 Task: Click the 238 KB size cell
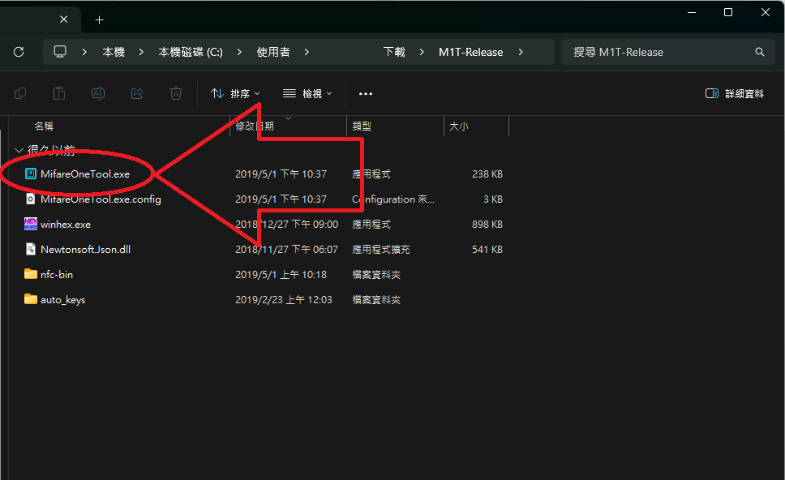point(487,174)
